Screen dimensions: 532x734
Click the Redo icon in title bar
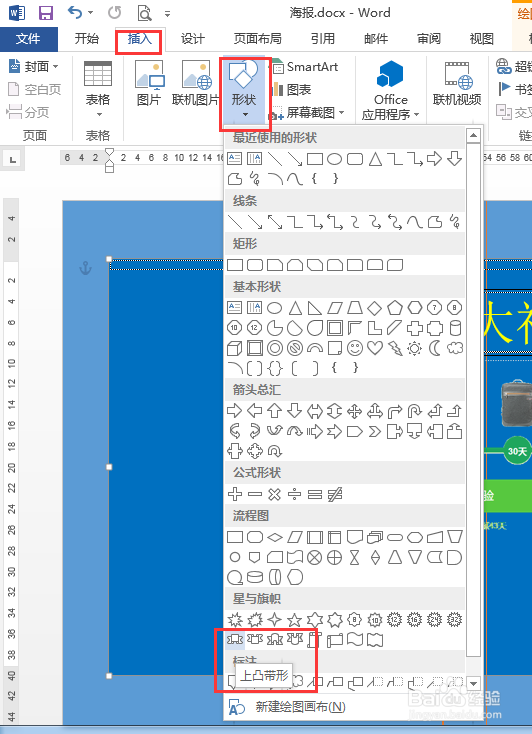coord(115,13)
